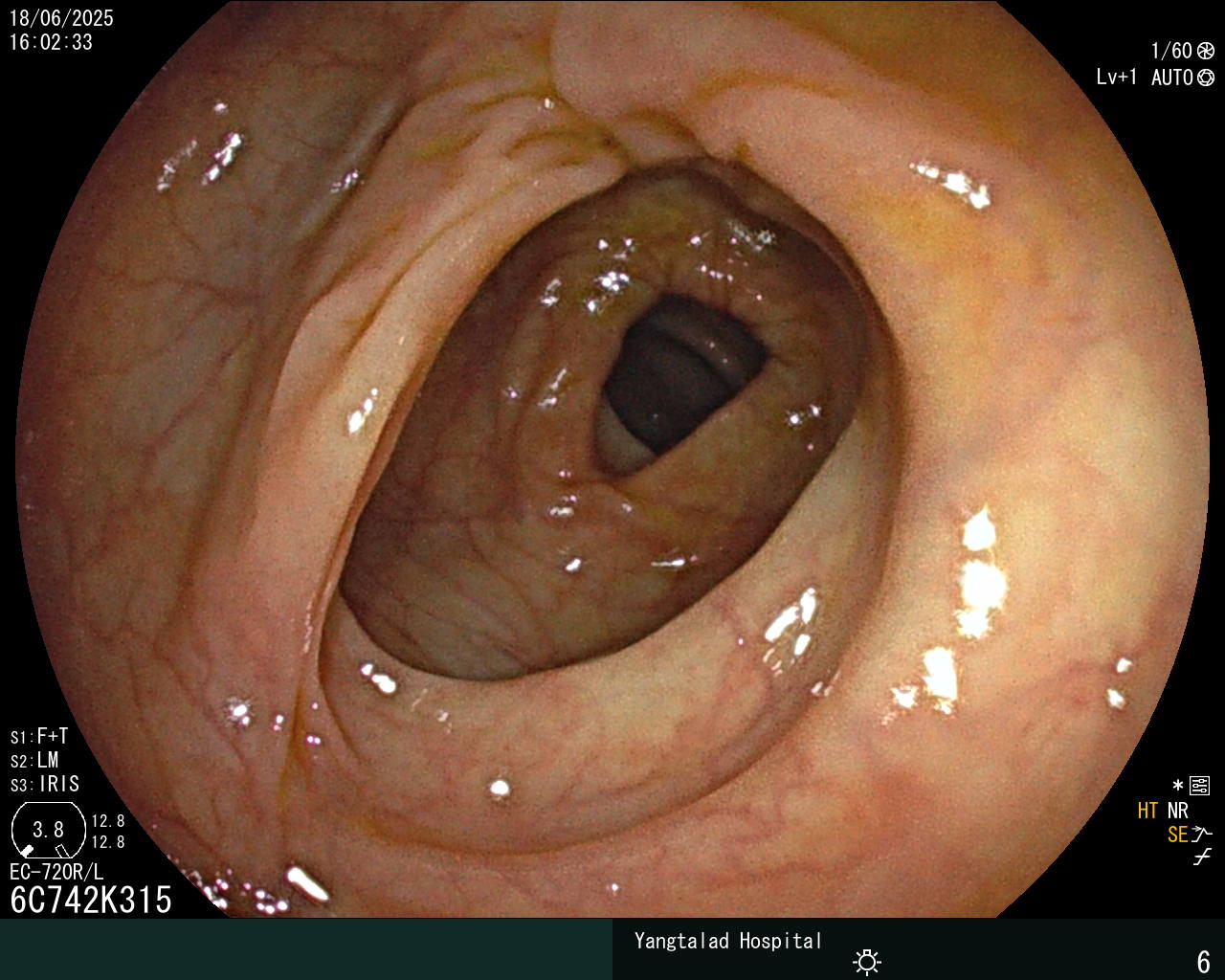
Task: Click the asterisk indicator beside sliders icon
Action: [1178, 786]
